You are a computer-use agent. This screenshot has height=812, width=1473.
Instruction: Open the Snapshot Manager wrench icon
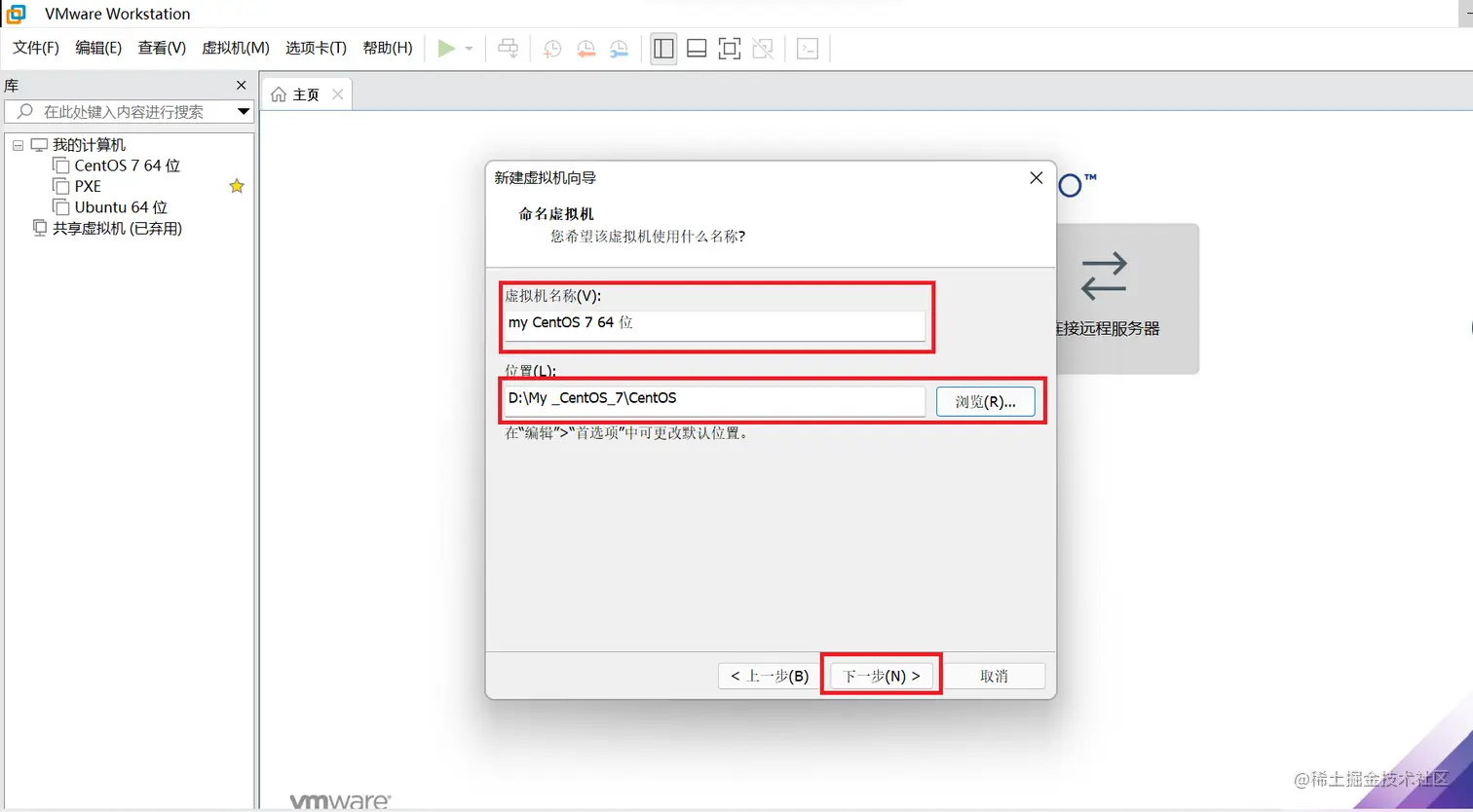pos(619,49)
